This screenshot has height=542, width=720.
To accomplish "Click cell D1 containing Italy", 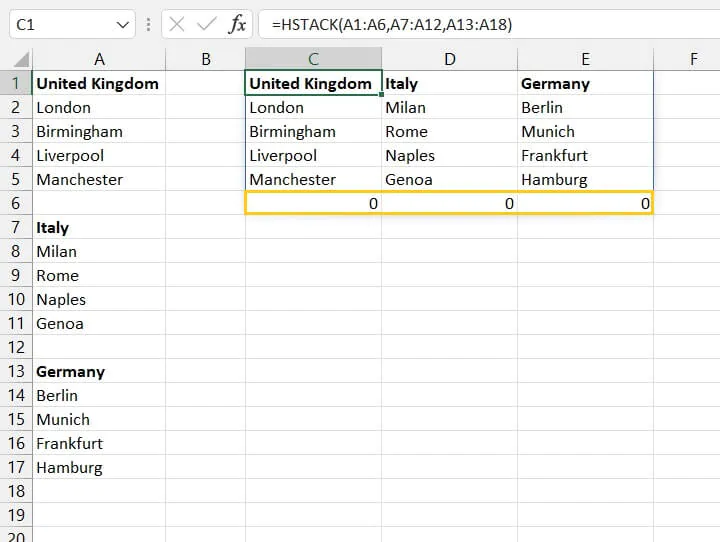I will 449,84.
